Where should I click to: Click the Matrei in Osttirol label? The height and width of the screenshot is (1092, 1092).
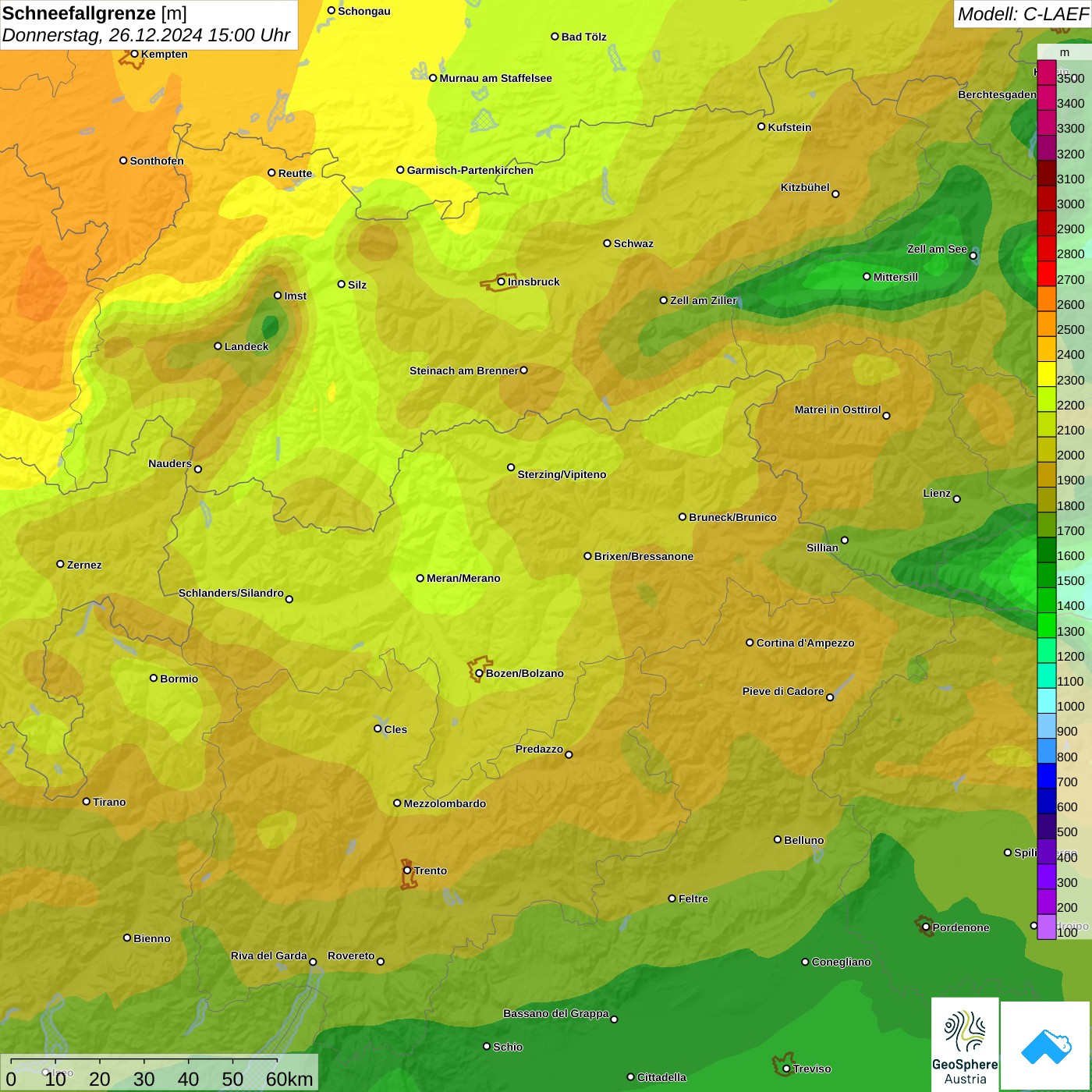click(838, 409)
